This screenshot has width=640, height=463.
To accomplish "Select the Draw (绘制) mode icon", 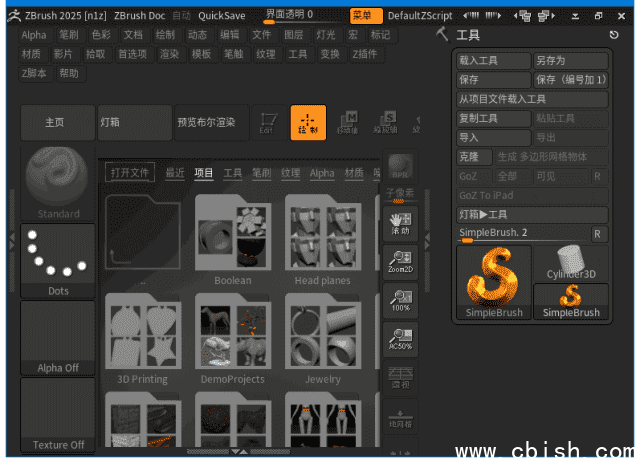I will (308, 122).
